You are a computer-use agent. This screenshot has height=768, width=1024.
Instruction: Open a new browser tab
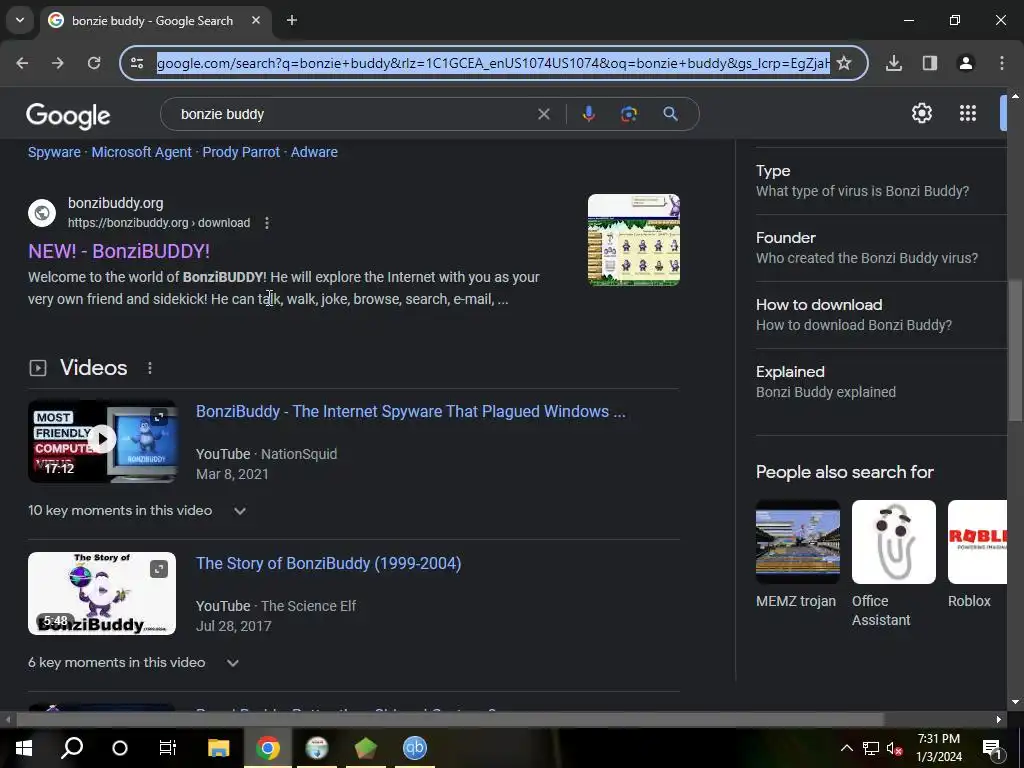click(292, 20)
